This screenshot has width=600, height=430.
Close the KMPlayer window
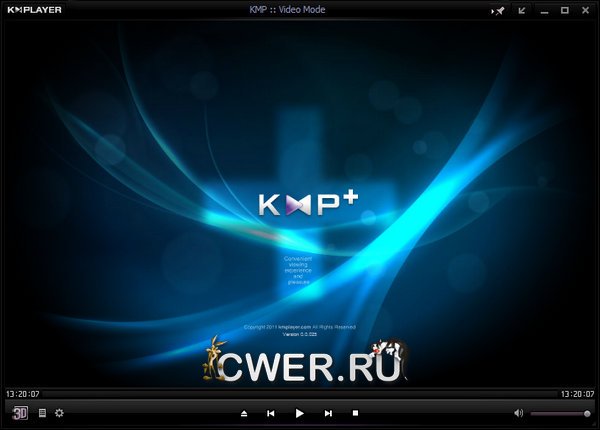click(x=585, y=10)
